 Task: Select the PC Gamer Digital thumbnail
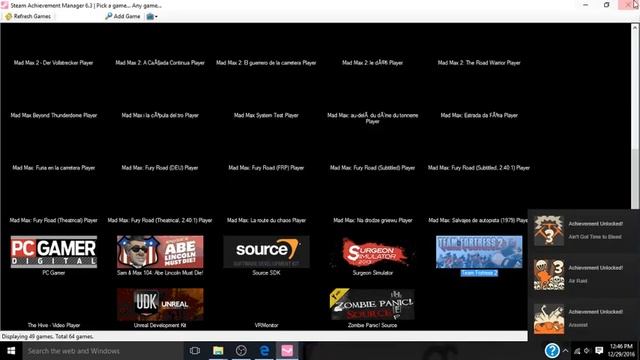54,252
